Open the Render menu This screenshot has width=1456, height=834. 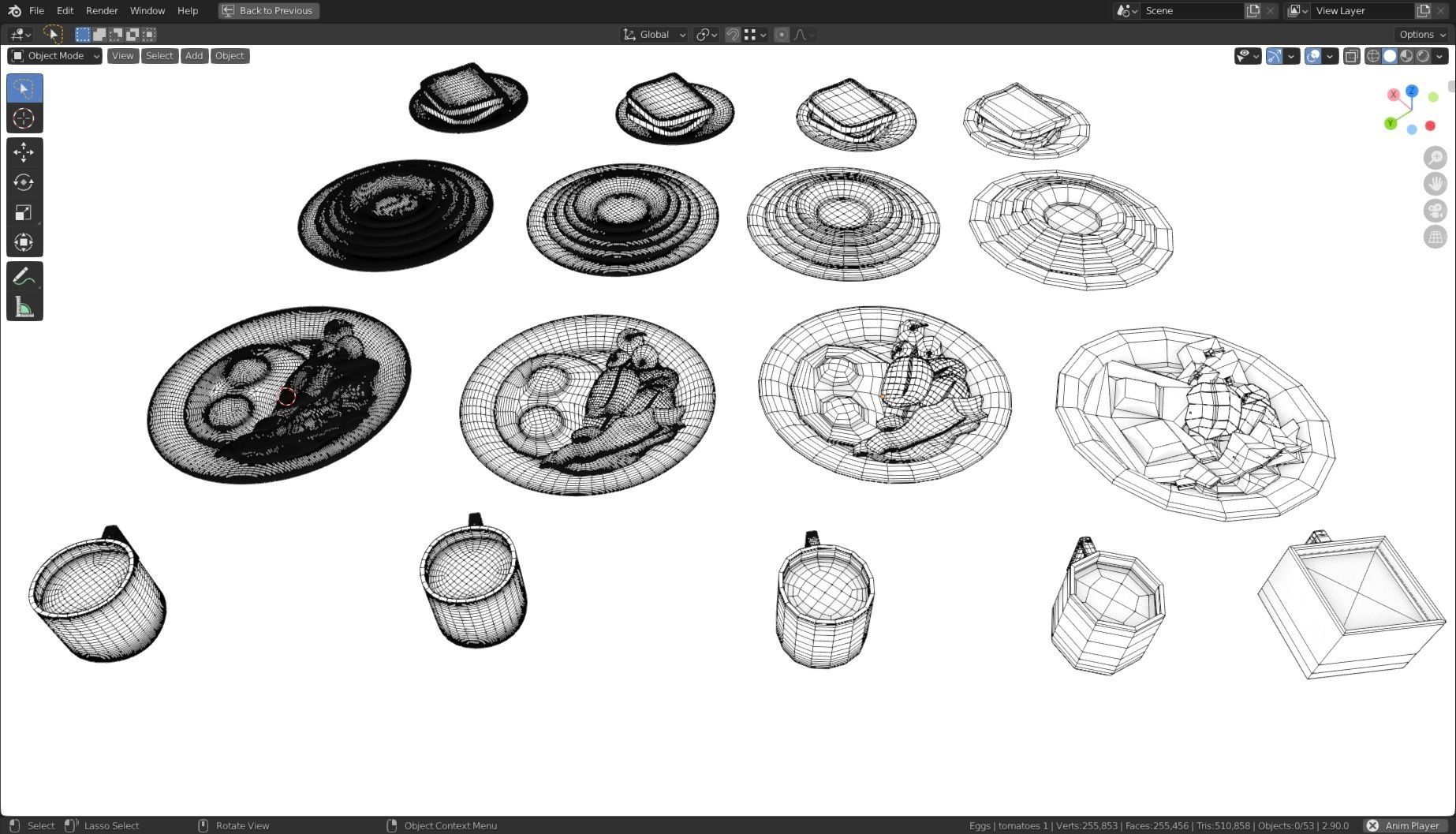click(102, 11)
